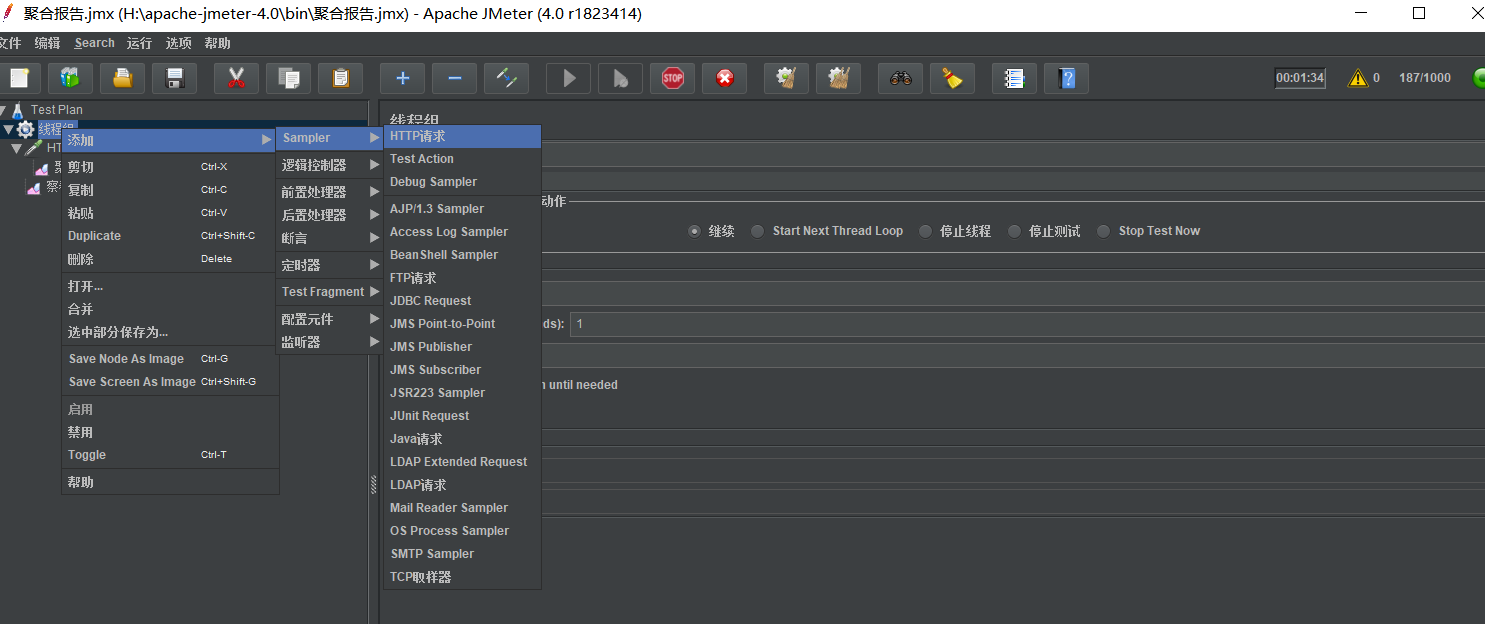Click the 187/1000 thread counter
Image resolution: width=1485 pixels, height=624 pixels.
[x=1425, y=78]
